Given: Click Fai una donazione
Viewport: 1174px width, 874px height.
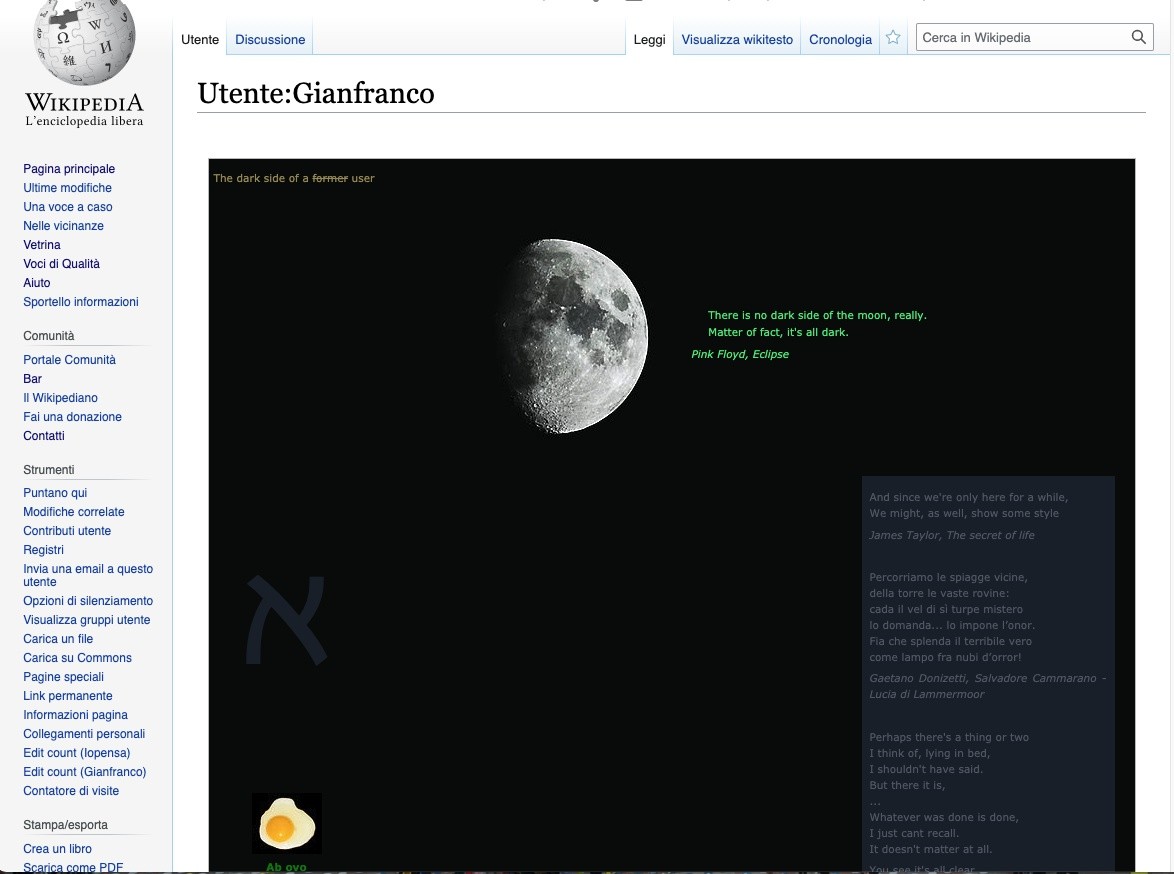Looking at the screenshot, I should pos(73,416).
